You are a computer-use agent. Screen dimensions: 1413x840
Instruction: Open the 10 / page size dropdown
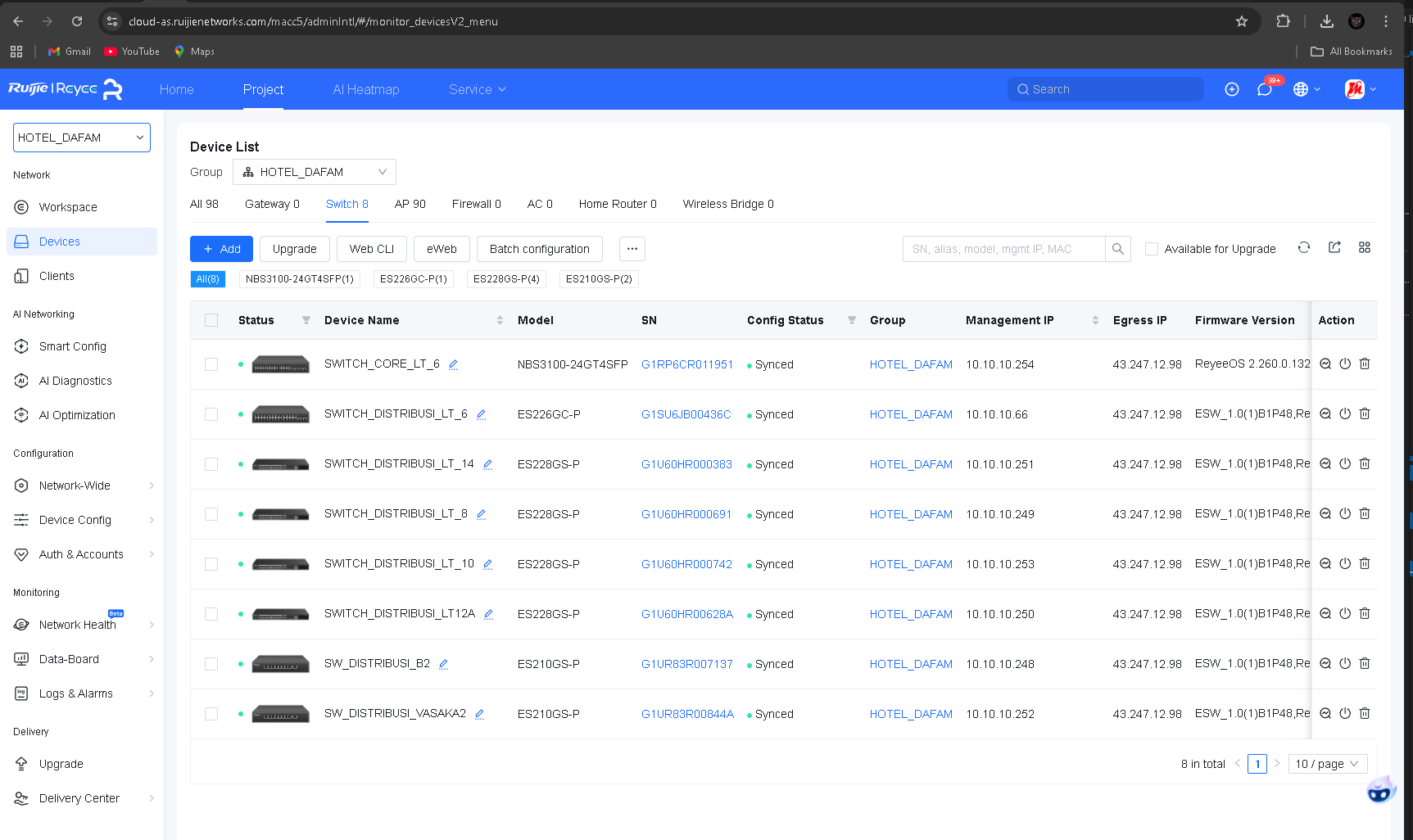[1327, 764]
